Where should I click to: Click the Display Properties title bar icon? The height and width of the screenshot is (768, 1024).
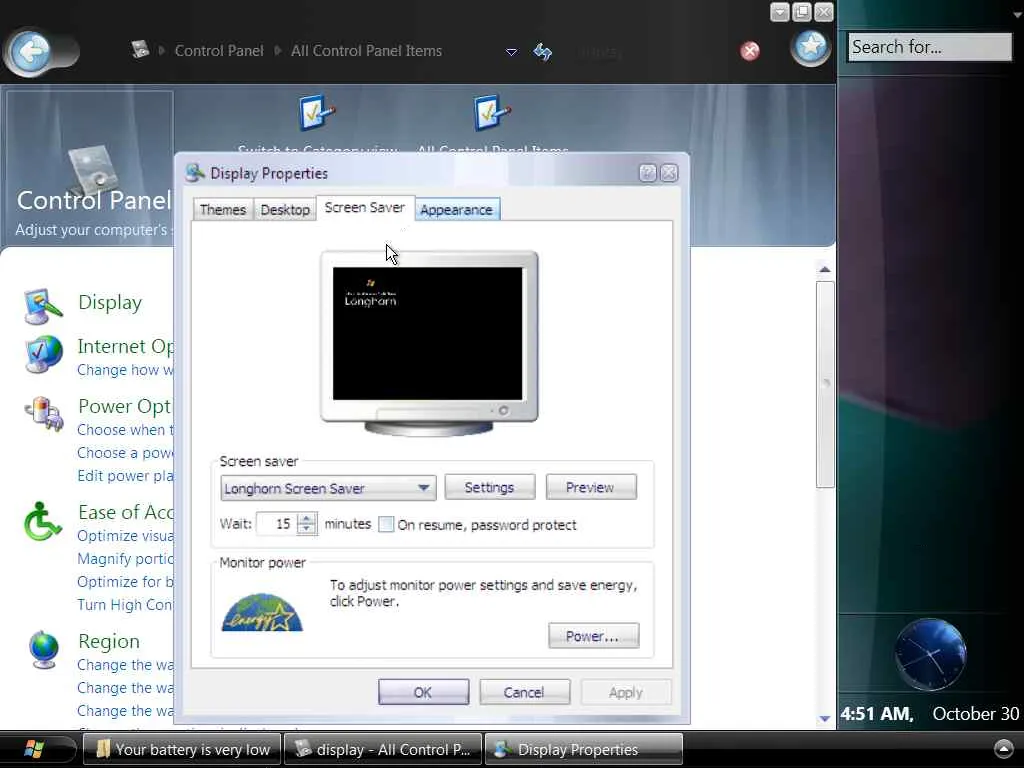coord(195,173)
